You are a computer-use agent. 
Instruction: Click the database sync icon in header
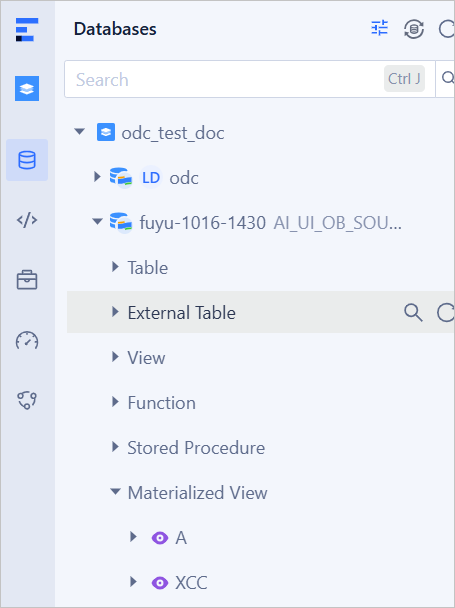pyautogui.click(x=414, y=29)
